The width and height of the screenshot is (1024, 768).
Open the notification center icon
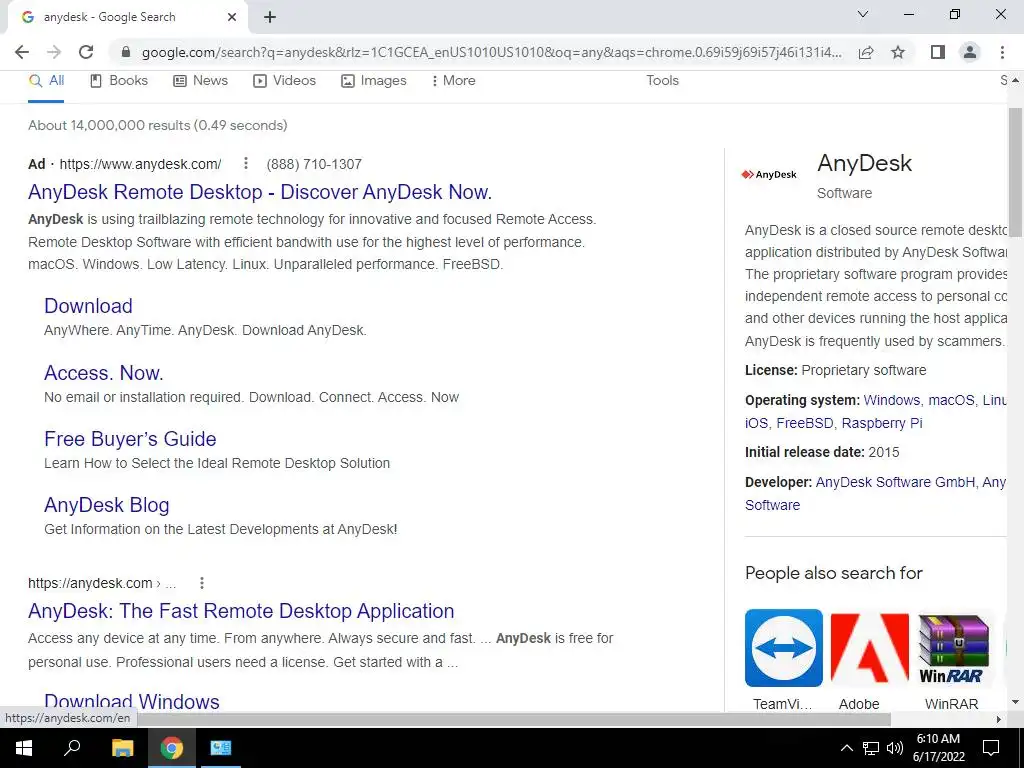[991, 748]
